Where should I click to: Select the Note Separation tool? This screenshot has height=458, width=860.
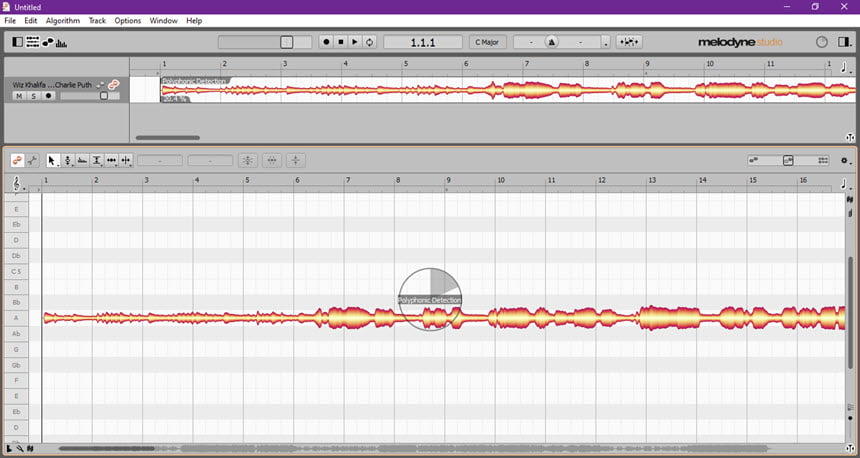pos(126,160)
